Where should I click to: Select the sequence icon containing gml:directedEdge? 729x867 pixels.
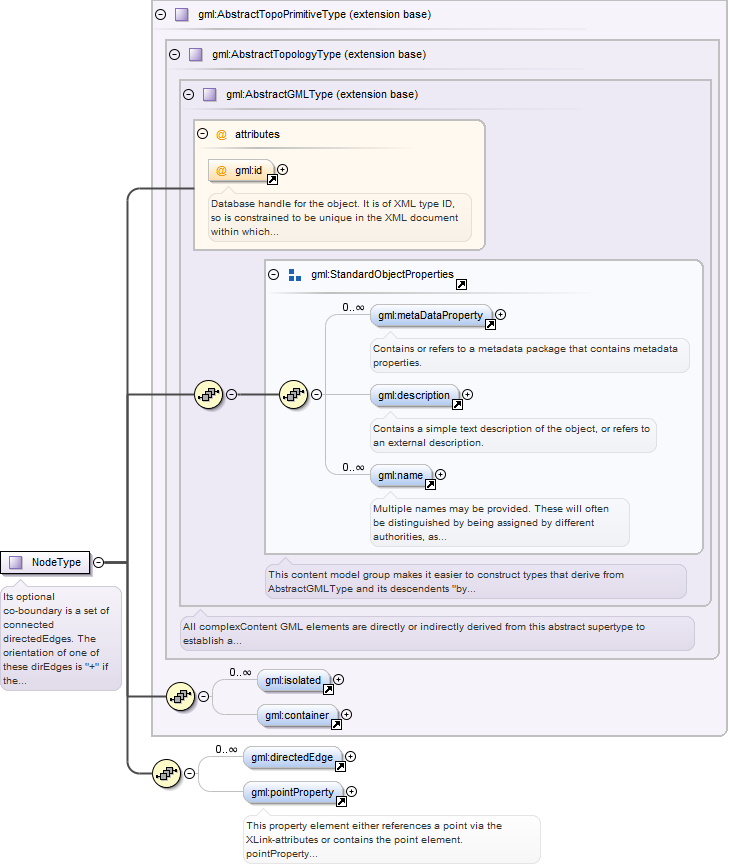pyautogui.click(x=166, y=774)
